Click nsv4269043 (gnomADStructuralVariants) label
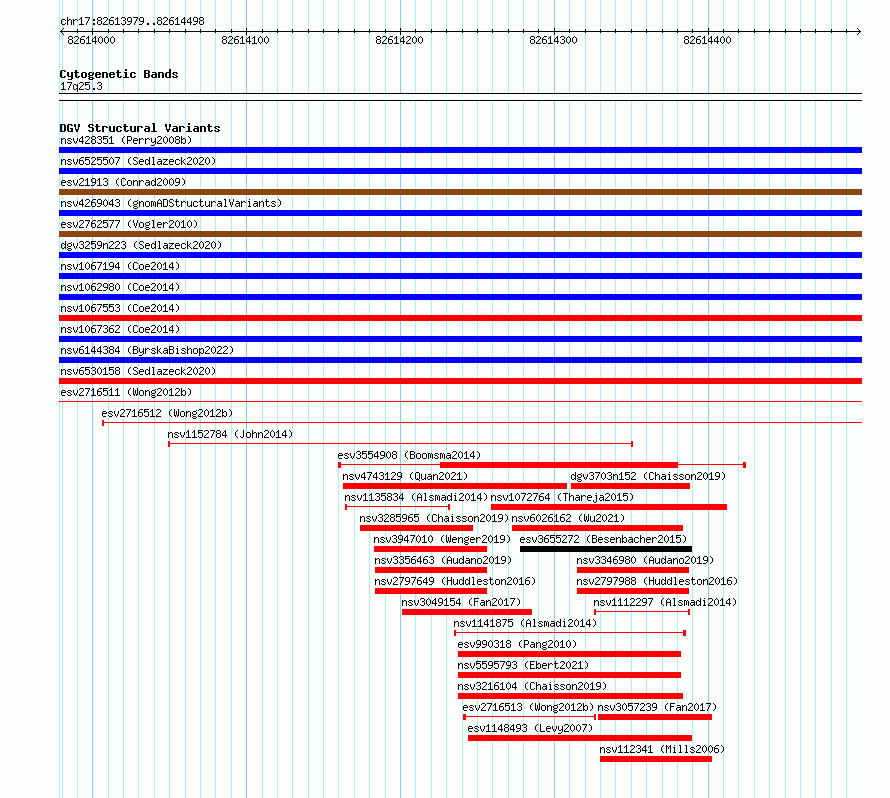Image resolution: width=890 pixels, height=798 pixels. [x=171, y=203]
